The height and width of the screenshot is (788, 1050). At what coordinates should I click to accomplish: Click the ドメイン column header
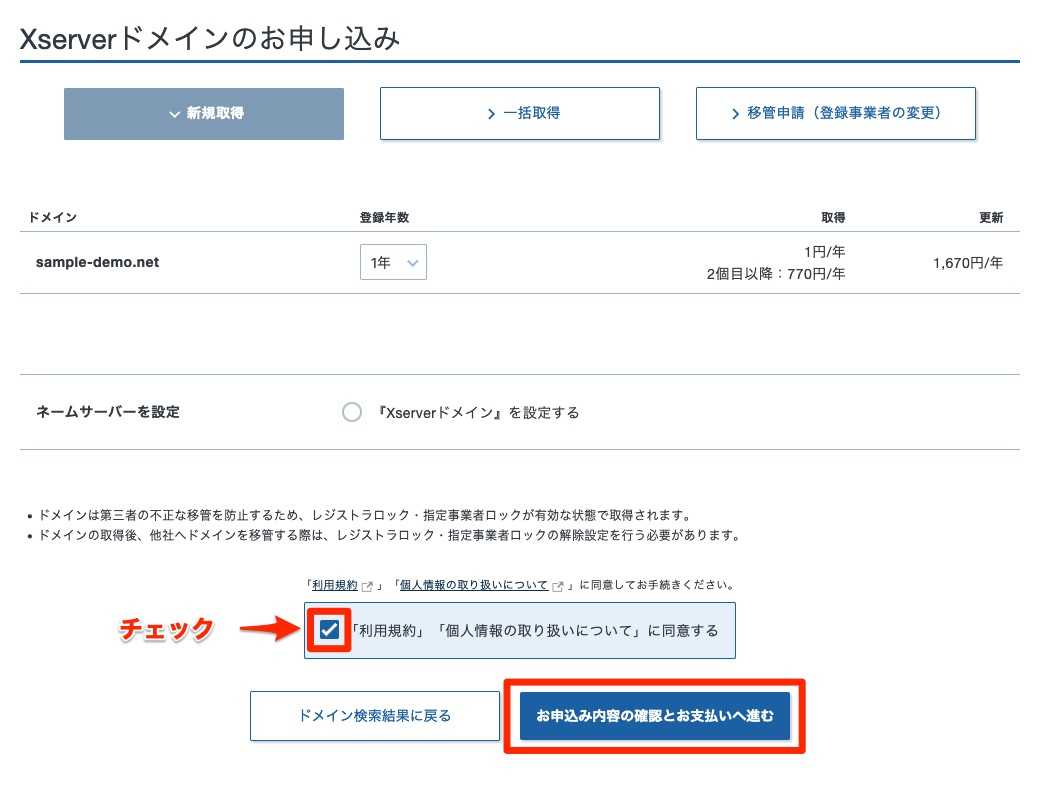coord(53,218)
